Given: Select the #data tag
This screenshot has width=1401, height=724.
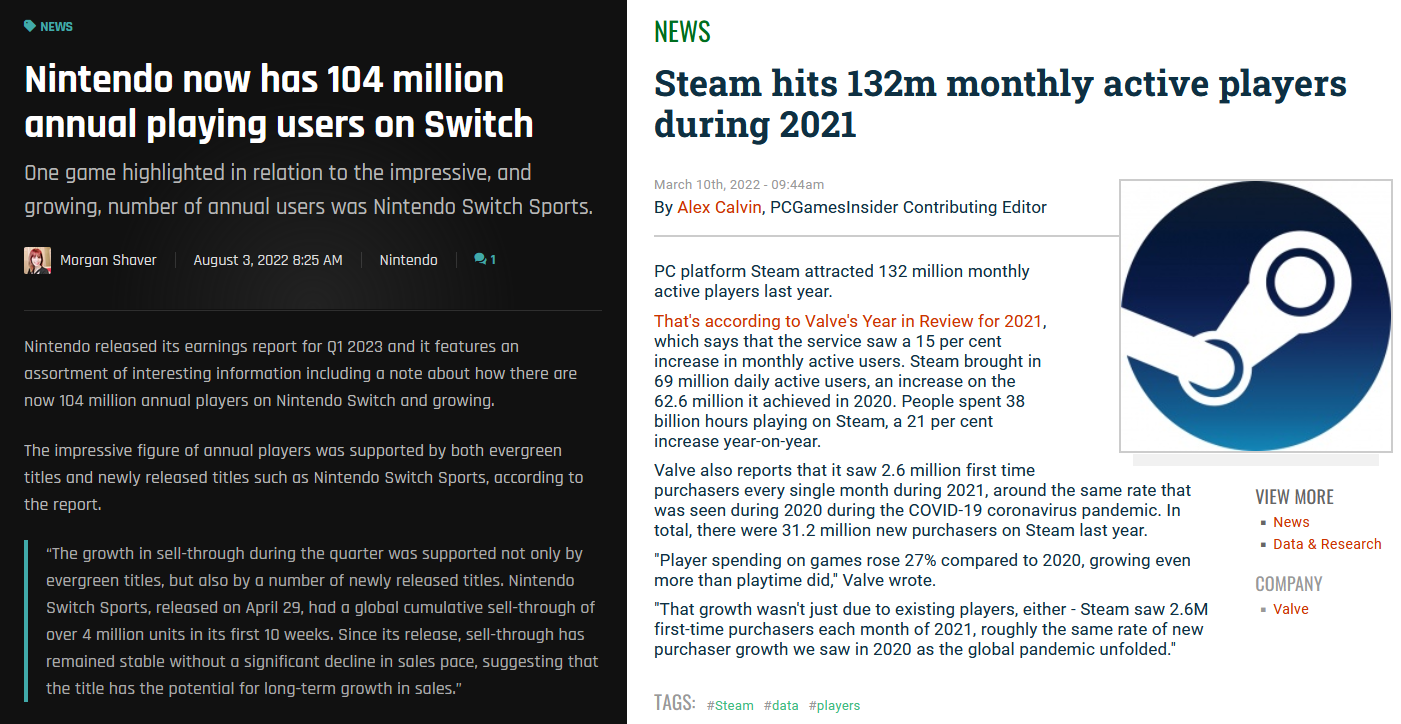Looking at the screenshot, I should pos(781,705).
